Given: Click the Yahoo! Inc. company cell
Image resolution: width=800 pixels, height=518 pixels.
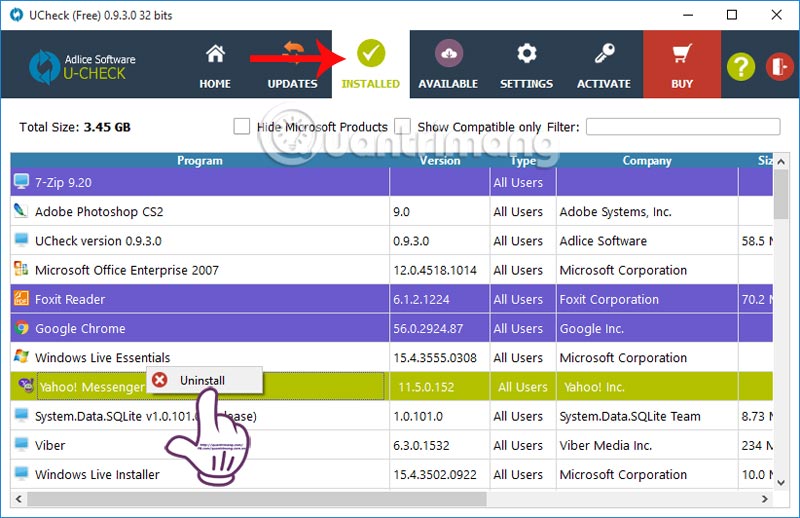Looking at the screenshot, I should (647, 387).
